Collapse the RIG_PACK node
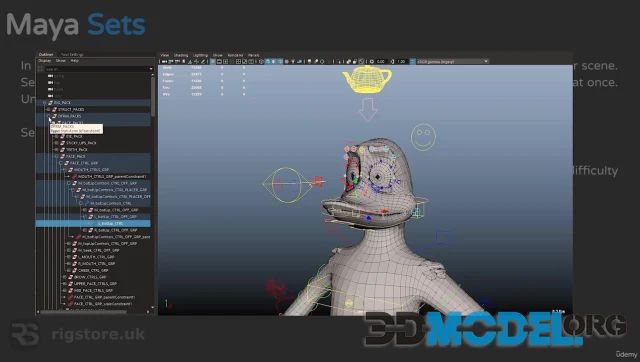The height and width of the screenshot is (362, 640). click(x=45, y=103)
